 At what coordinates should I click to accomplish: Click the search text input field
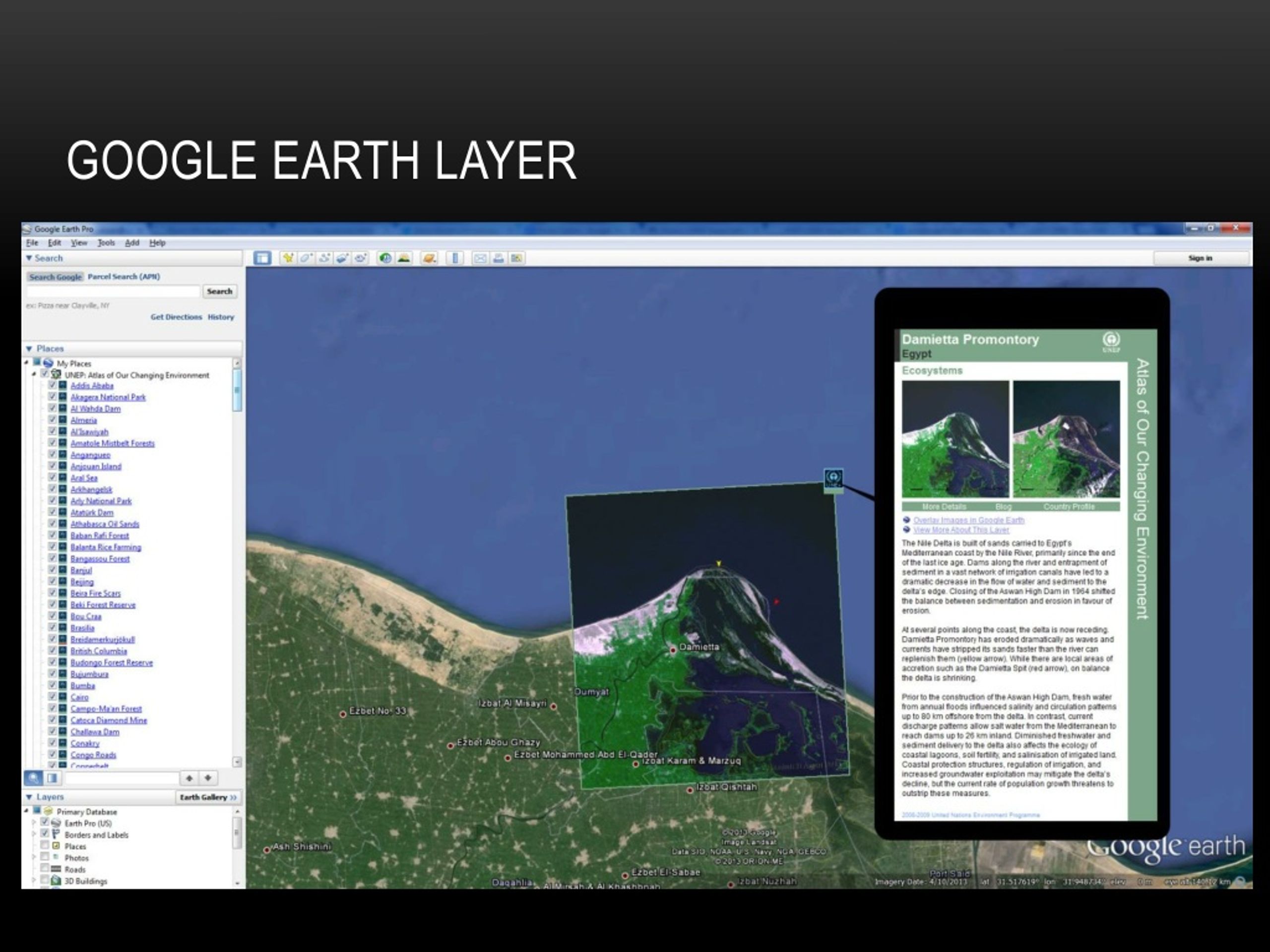click(x=113, y=292)
